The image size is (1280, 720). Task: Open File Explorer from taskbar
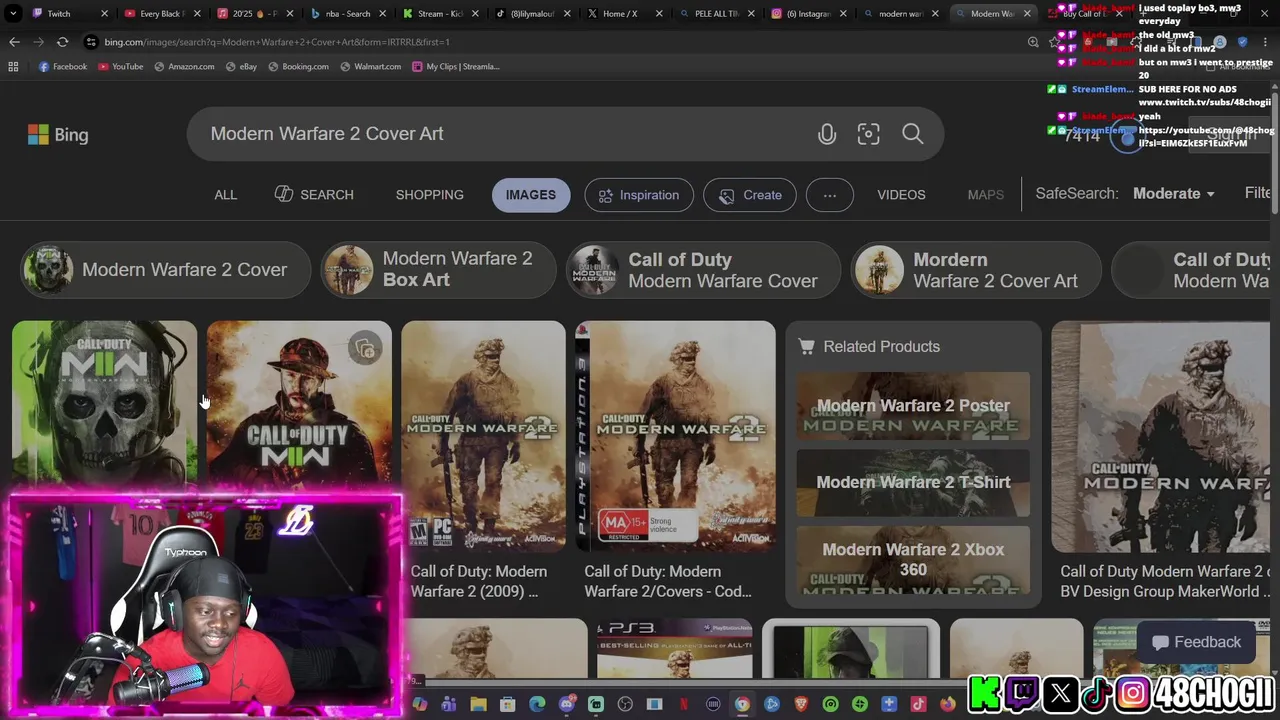click(x=478, y=704)
